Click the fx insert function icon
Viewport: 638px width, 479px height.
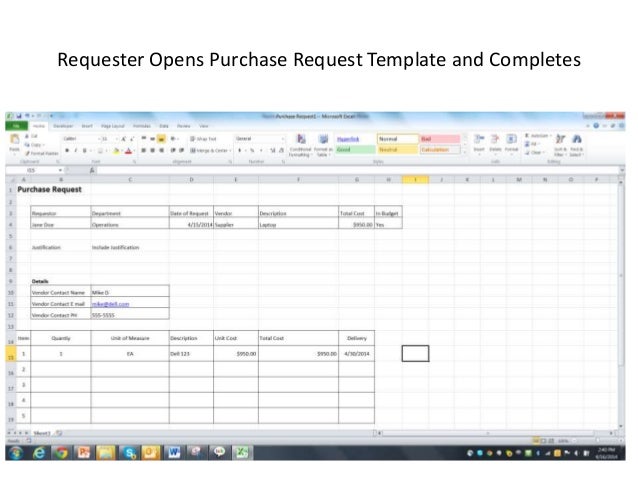coord(92,170)
